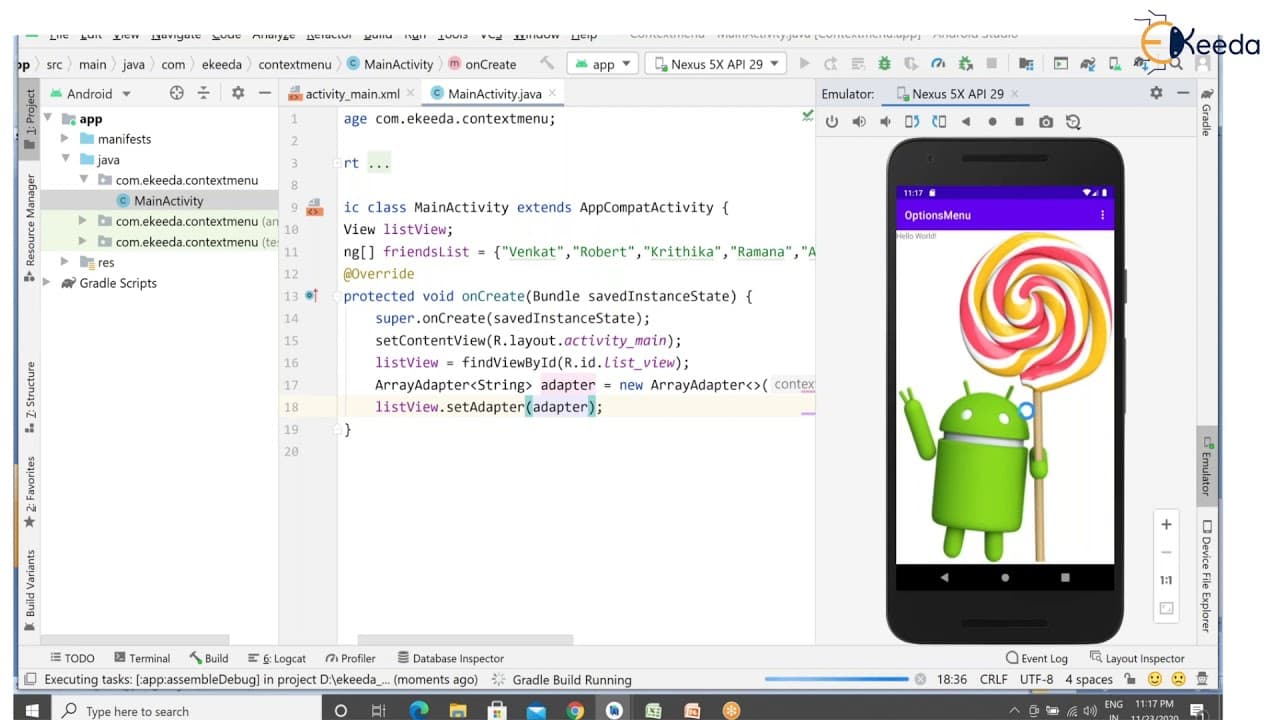The image size is (1280, 720).
Task: Collapse the app module tree node
Action: 49,119
